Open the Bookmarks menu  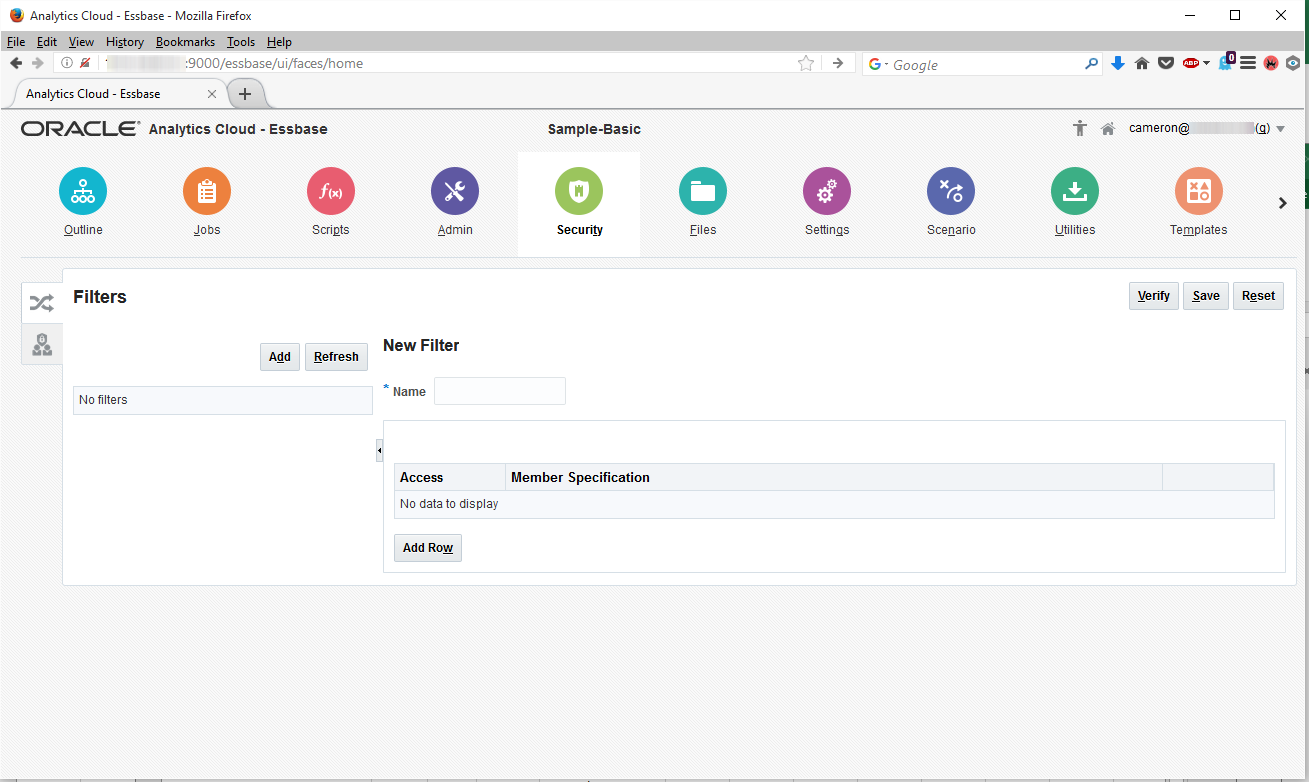185,42
